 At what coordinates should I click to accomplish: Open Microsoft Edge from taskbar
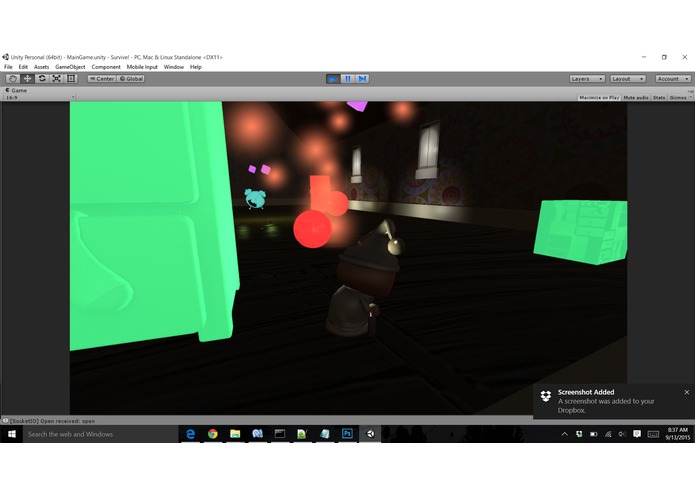(191, 434)
